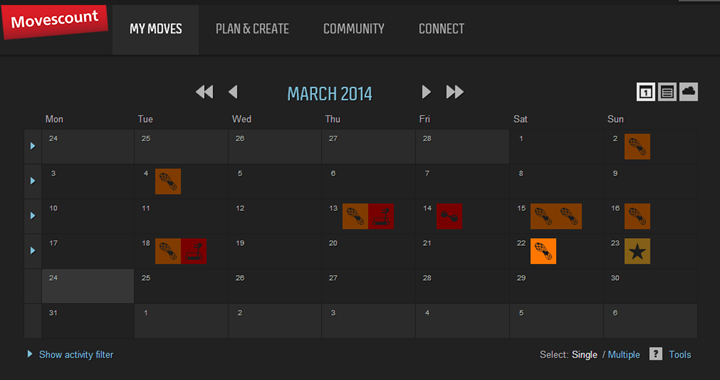Screen dimensions: 720x380
Task: Open the bright orange run on March 22
Action: (x=543, y=251)
